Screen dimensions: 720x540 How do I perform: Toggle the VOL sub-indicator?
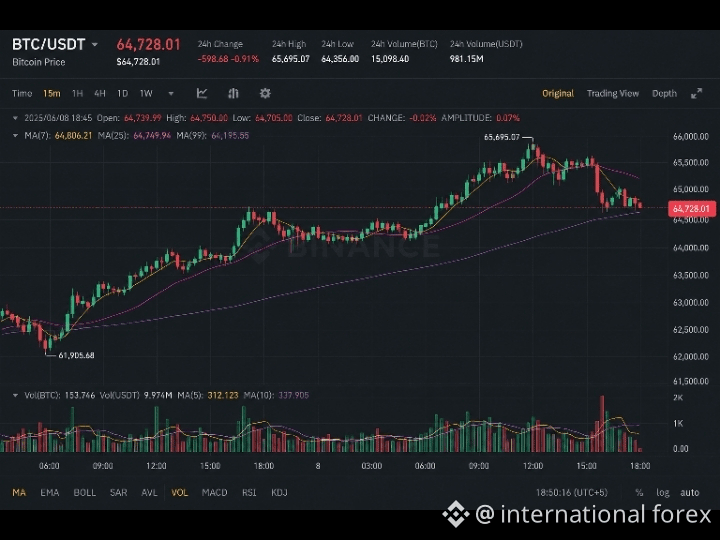tap(180, 492)
